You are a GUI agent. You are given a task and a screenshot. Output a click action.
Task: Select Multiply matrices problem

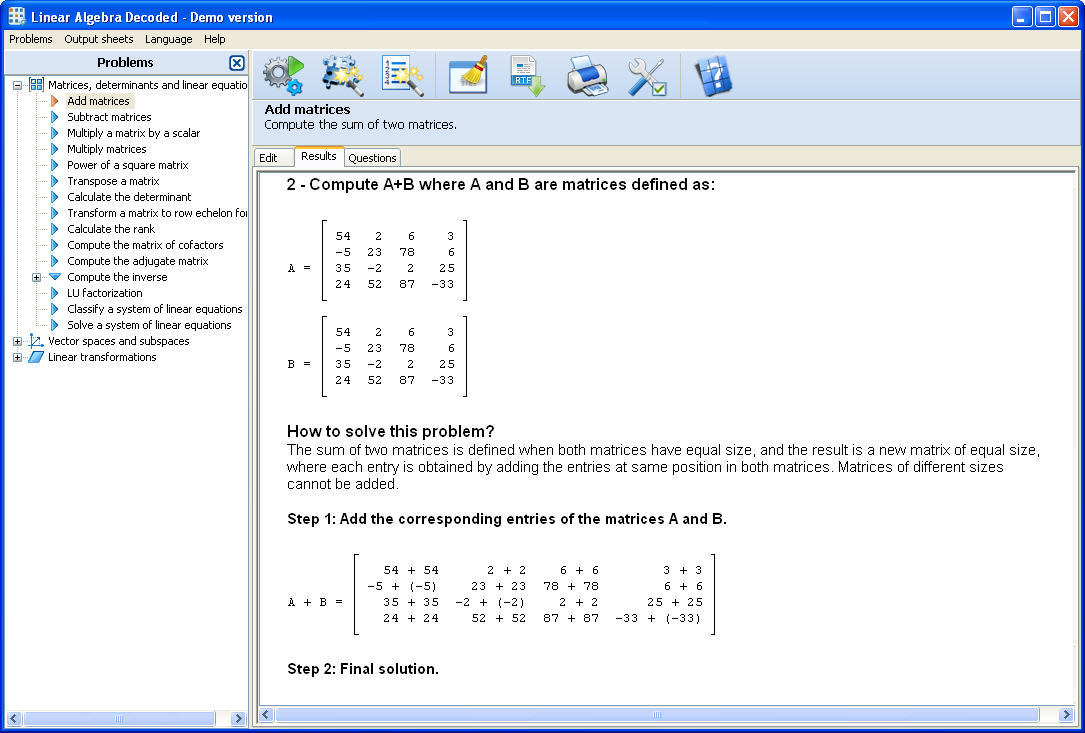point(107,149)
